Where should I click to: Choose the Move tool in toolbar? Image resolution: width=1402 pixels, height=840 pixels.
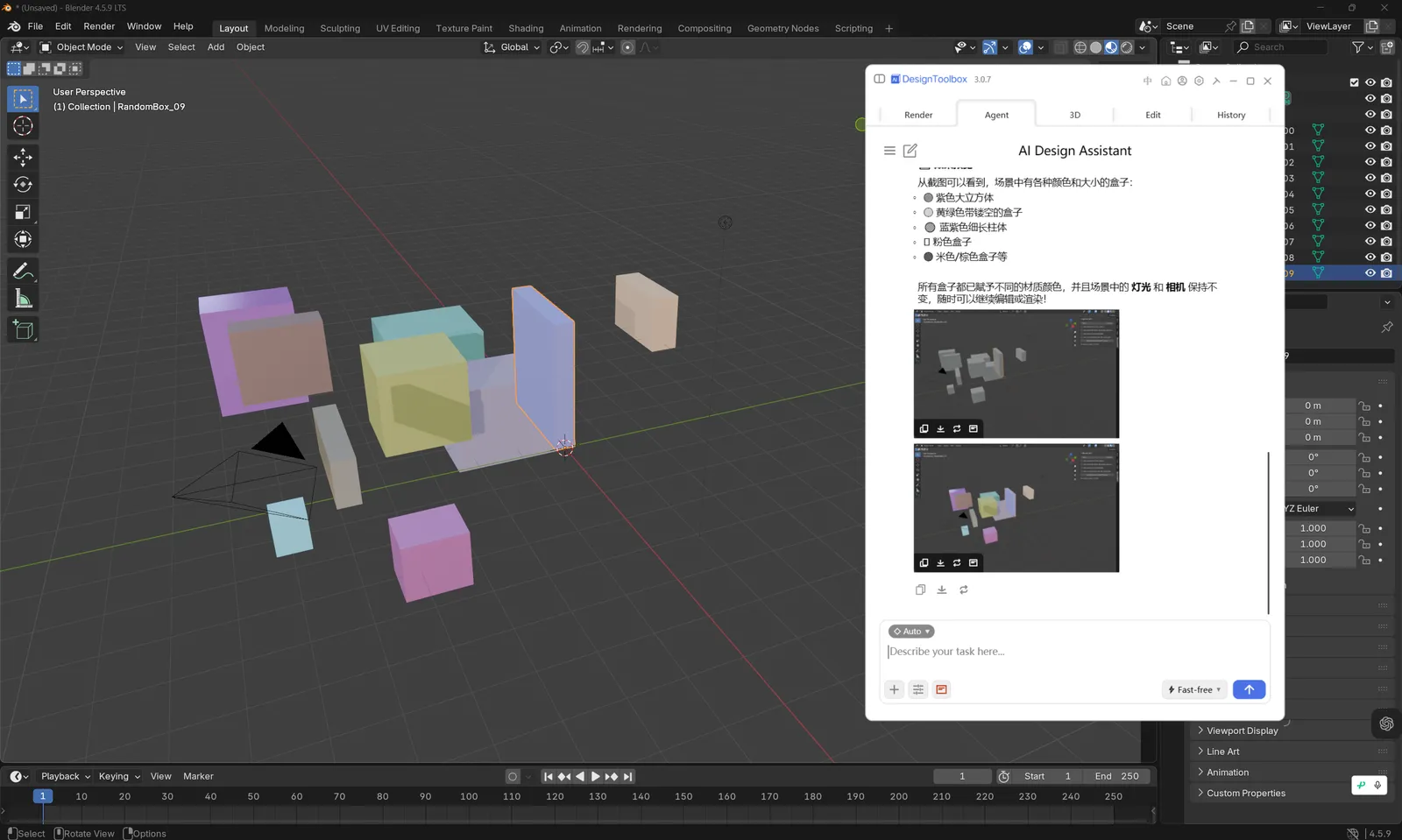pyautogui.click(x=23, y=157)
